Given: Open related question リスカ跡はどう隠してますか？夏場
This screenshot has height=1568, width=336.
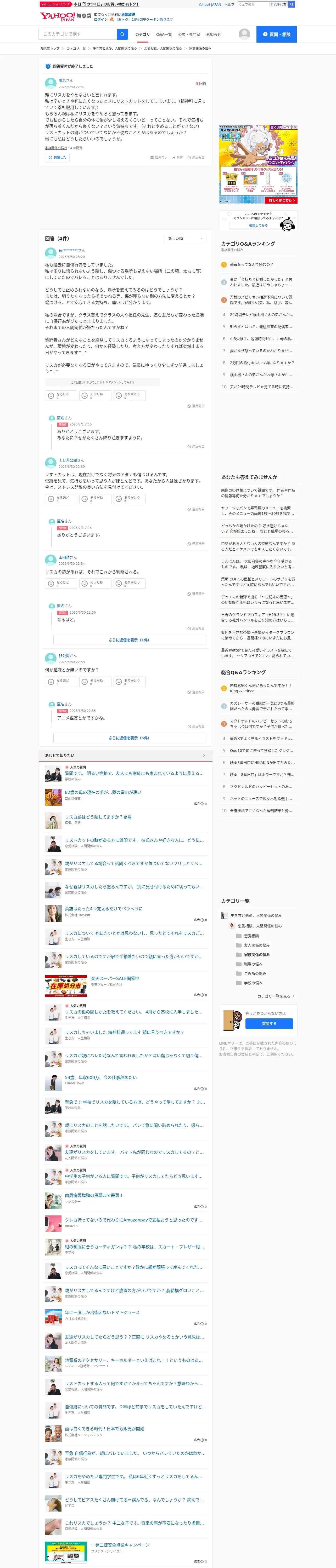Looking at the screenshot, I should pos(98,817).
